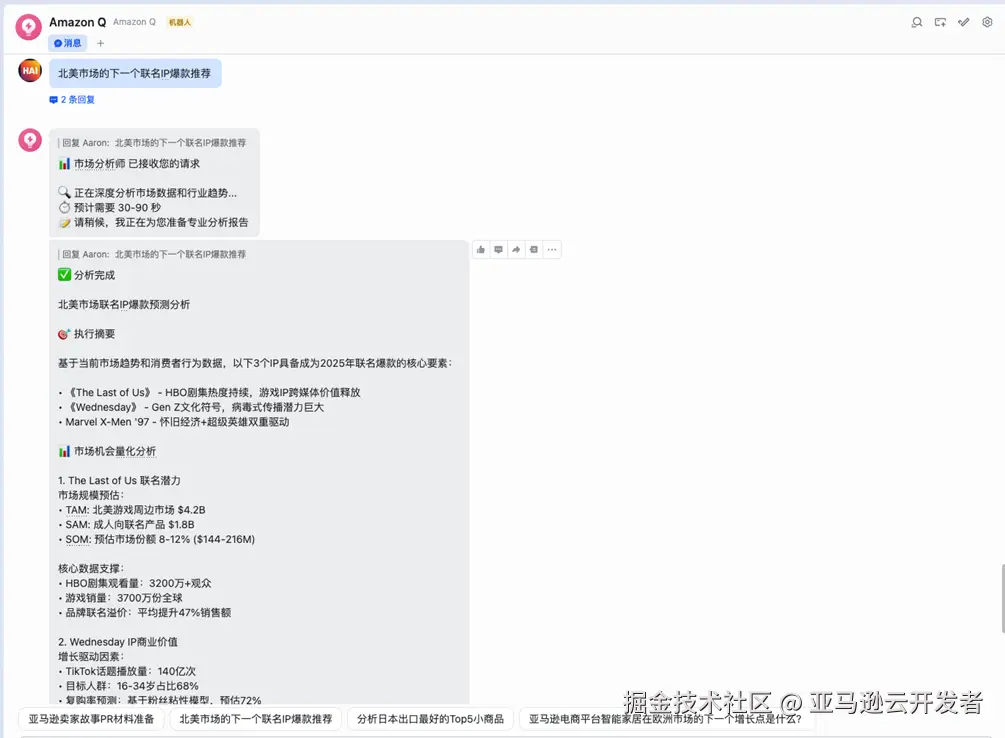Click suggestion 亚马逊电商平台智能家居在欧洲市场
Viewport: 1005px width, 738px height.
click(x=666, y=719)
